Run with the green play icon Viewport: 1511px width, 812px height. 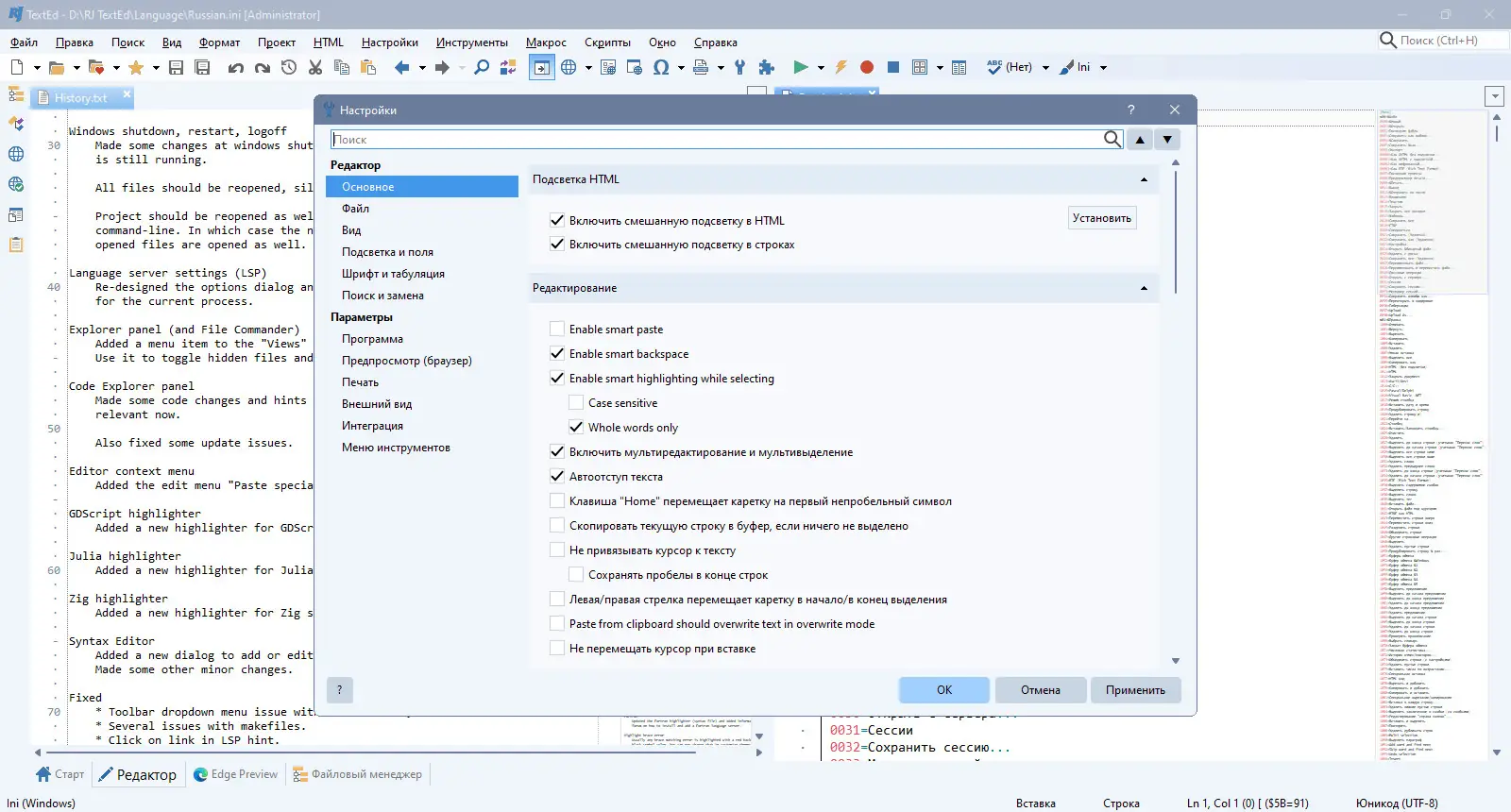801,67
